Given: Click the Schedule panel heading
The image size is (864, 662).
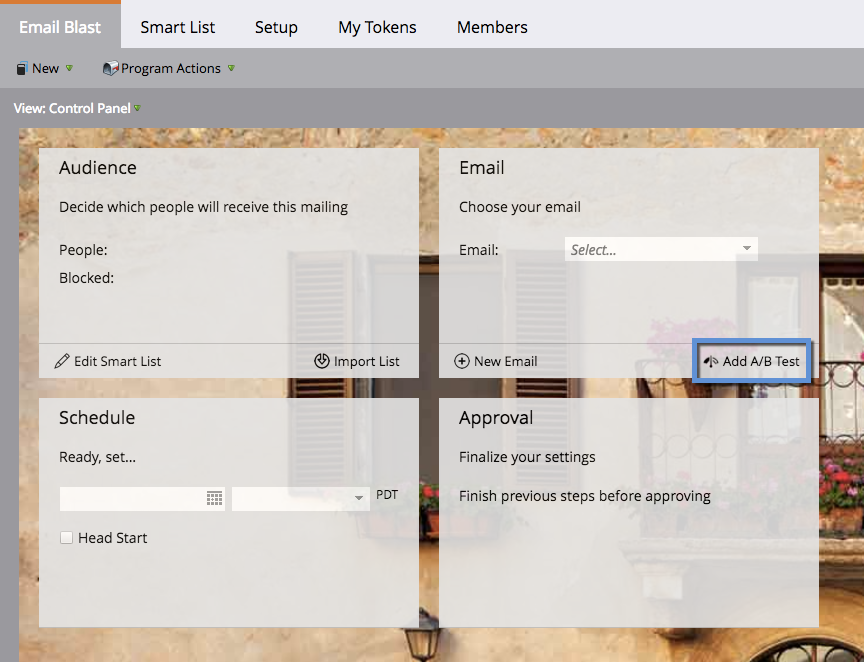Looking at the screenshot, I should click(97, 418).
